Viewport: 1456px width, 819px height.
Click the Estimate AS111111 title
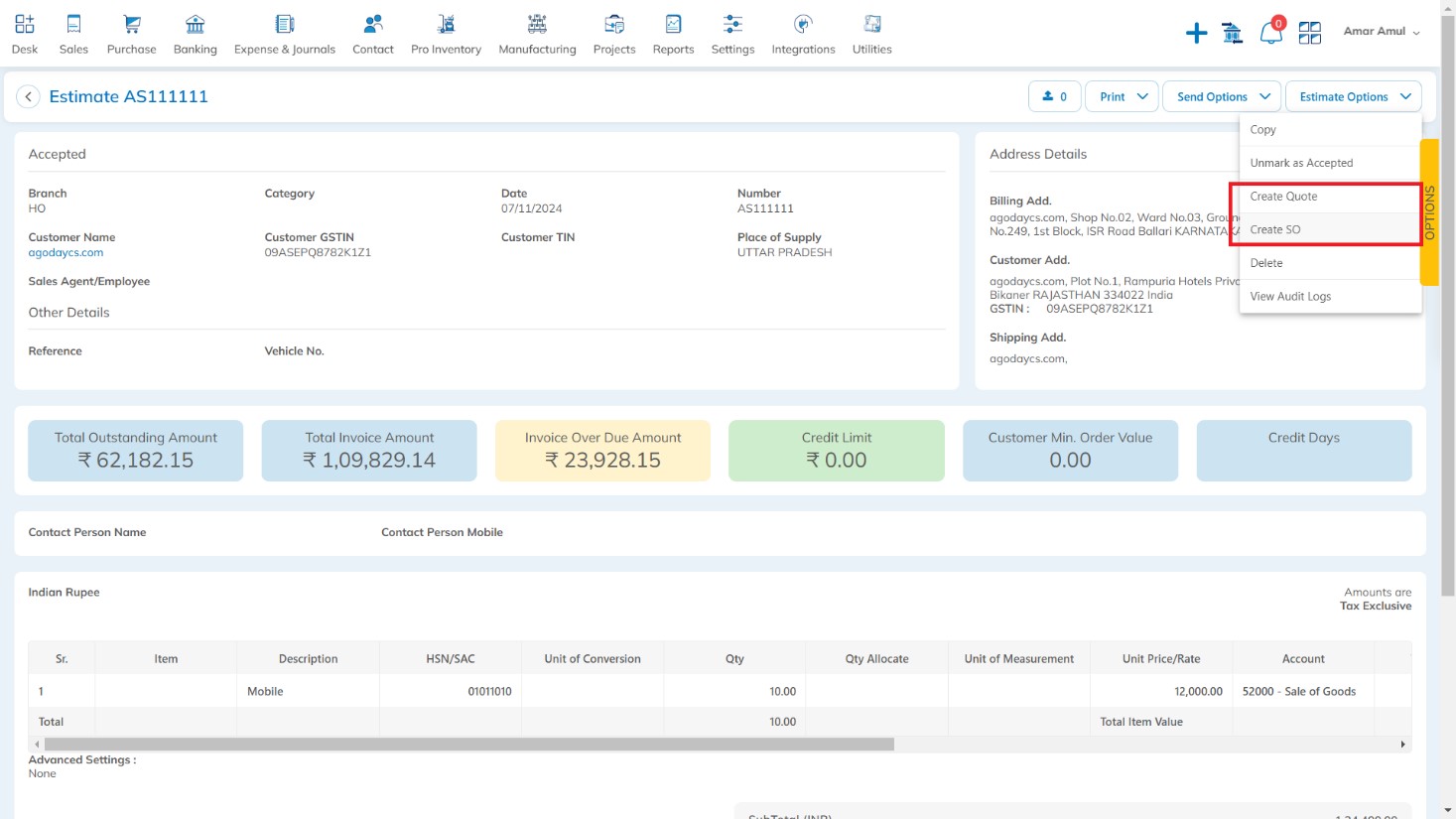(x=128, y=96)
